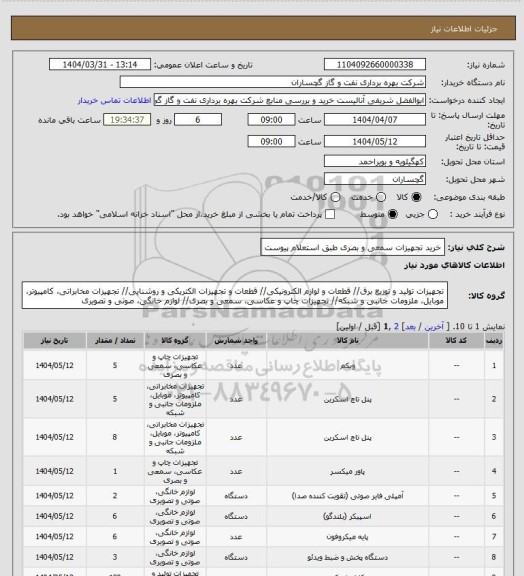
Task: Click the buyer organization name field
Action: 273,82
